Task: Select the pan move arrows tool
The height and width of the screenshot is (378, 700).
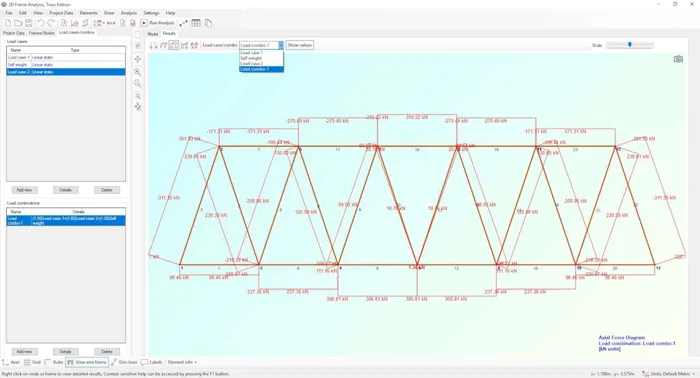Action: tap(138, 59)
